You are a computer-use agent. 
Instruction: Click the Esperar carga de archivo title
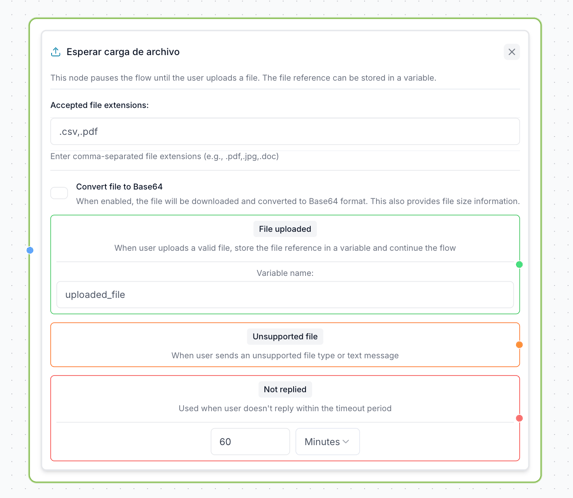(123, 52)
